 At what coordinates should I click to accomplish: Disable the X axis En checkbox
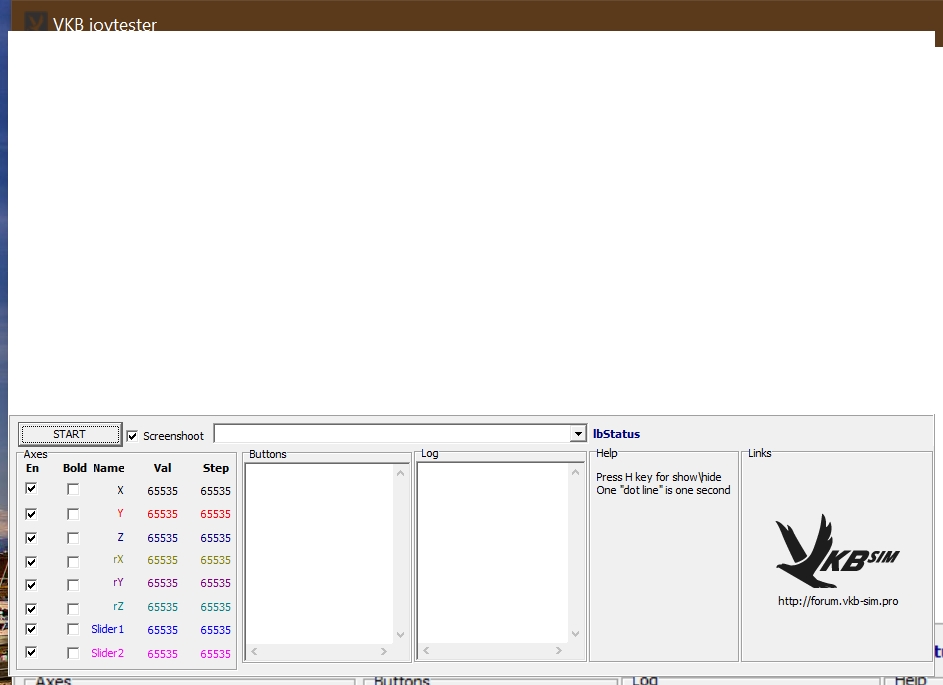[31, 489]
